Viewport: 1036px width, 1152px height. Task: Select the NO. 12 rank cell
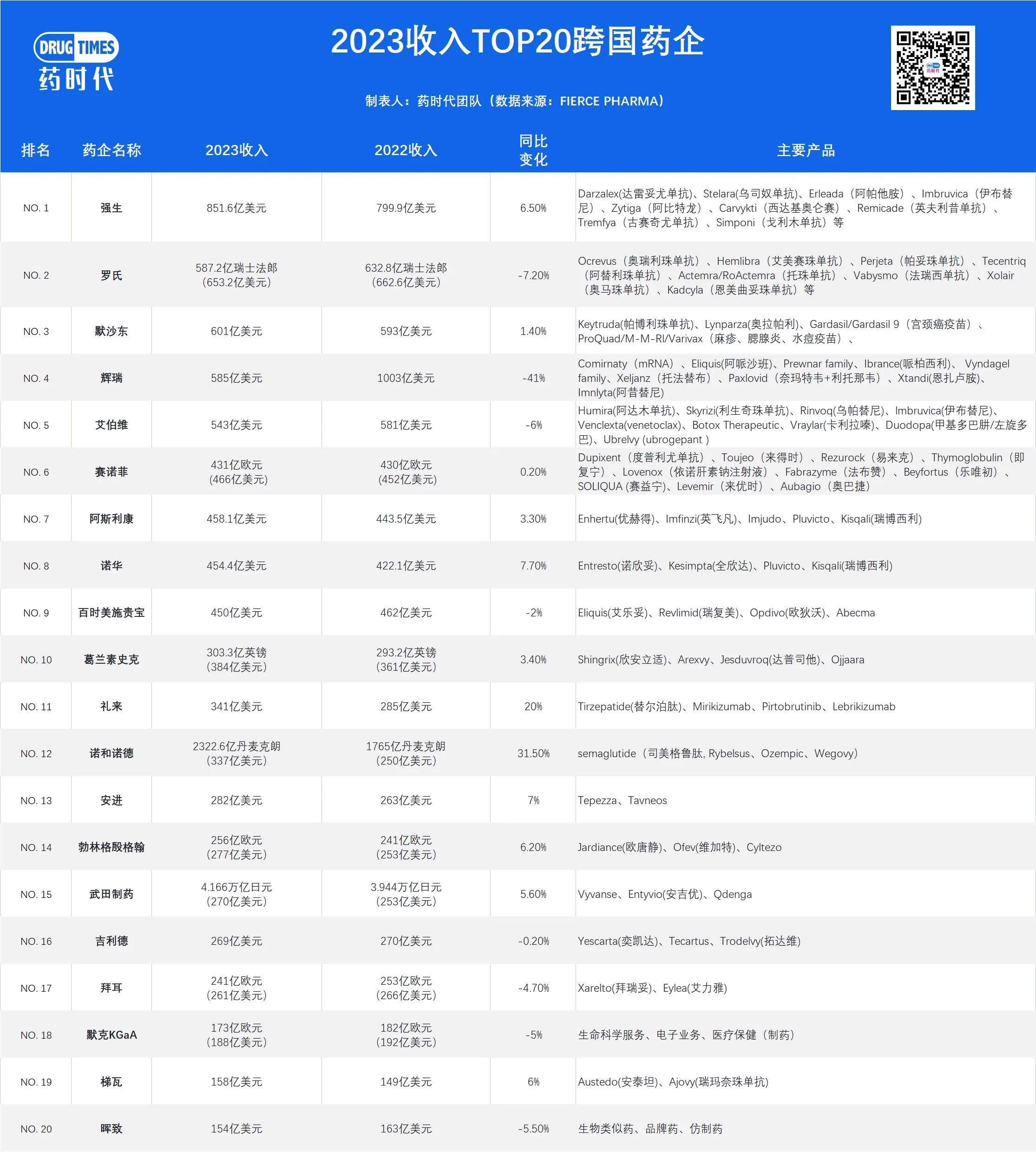36,753
